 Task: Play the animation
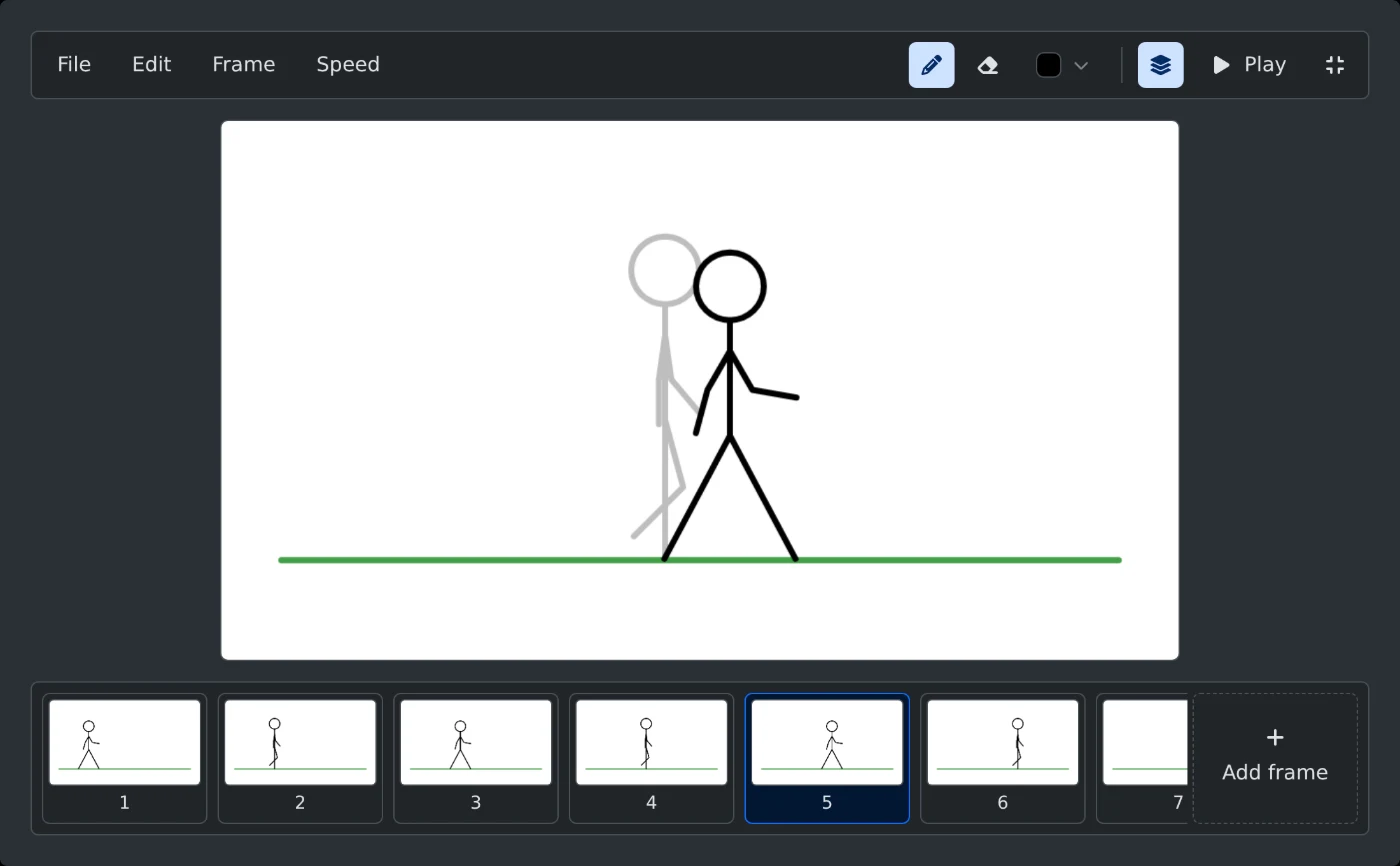[1249, 65]
